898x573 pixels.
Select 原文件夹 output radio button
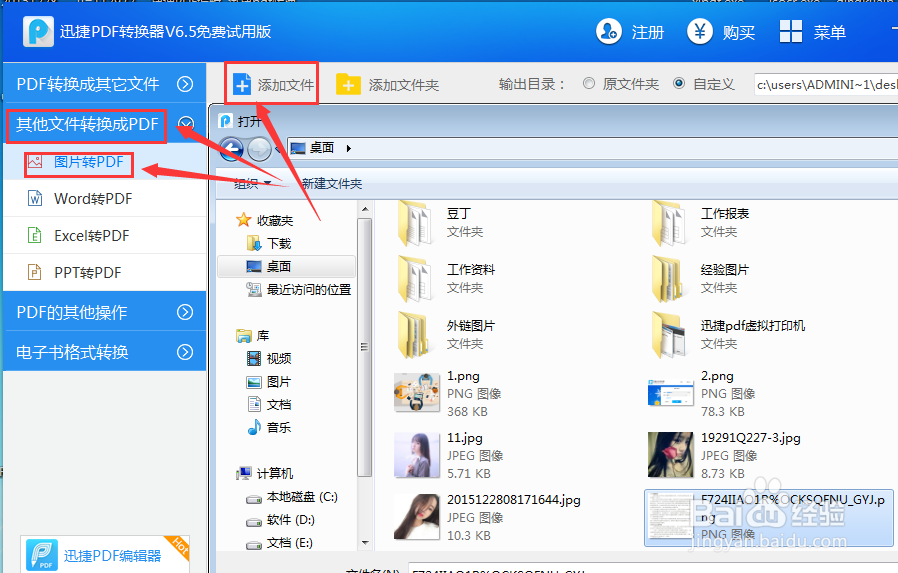pos(589,84)
